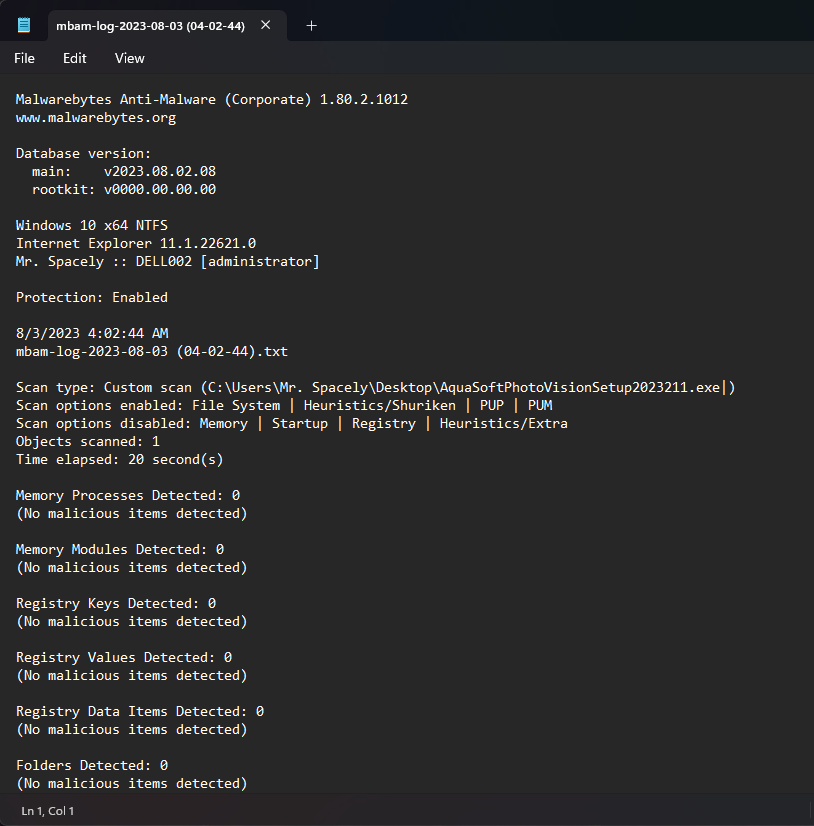Click the '8/3/2023 4:02:44 AM' timestamp line
Image resolution: width=814 pixels, height=826 pixels.
92,333
